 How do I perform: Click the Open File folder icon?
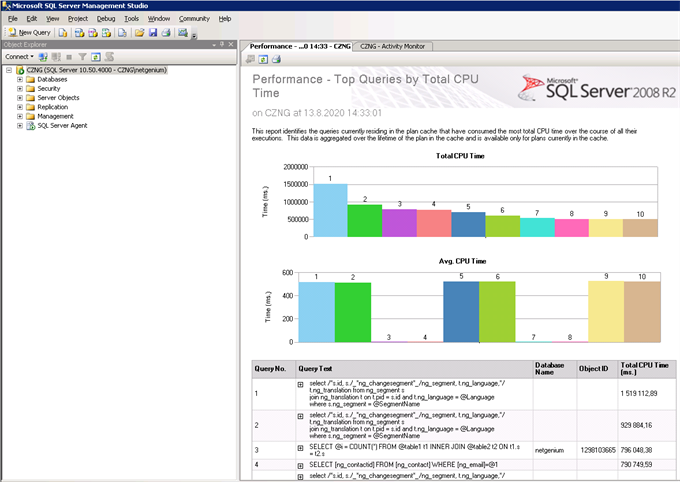139,33
